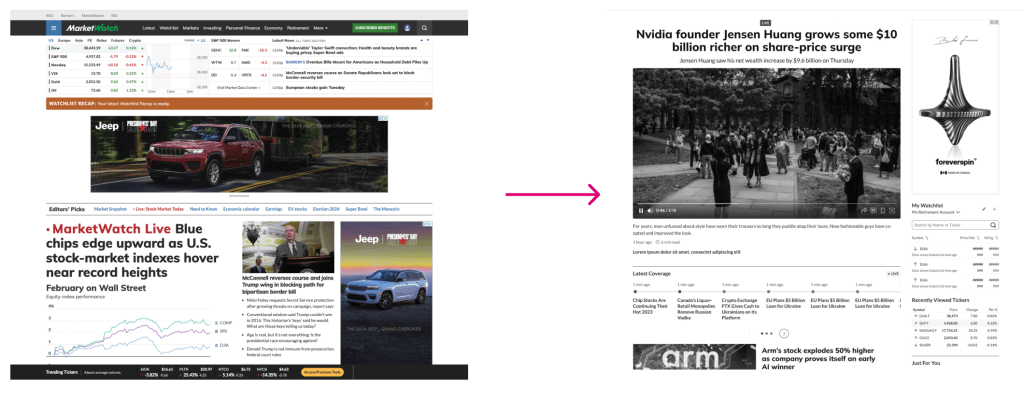Click the Subscriber Benefits button
The width and height of the screenshot is (1023, 401).
[x=374, y=28]
